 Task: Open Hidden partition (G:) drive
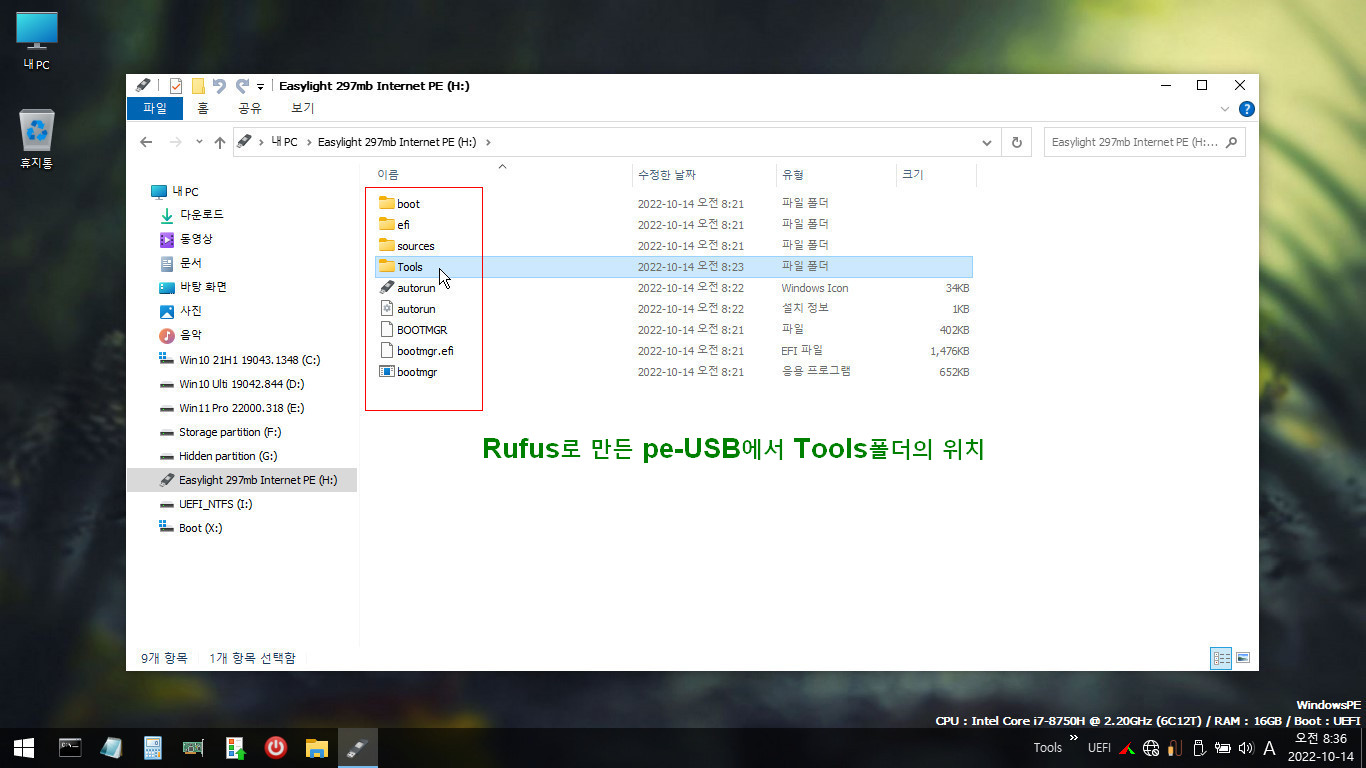(x=228, y=456)
